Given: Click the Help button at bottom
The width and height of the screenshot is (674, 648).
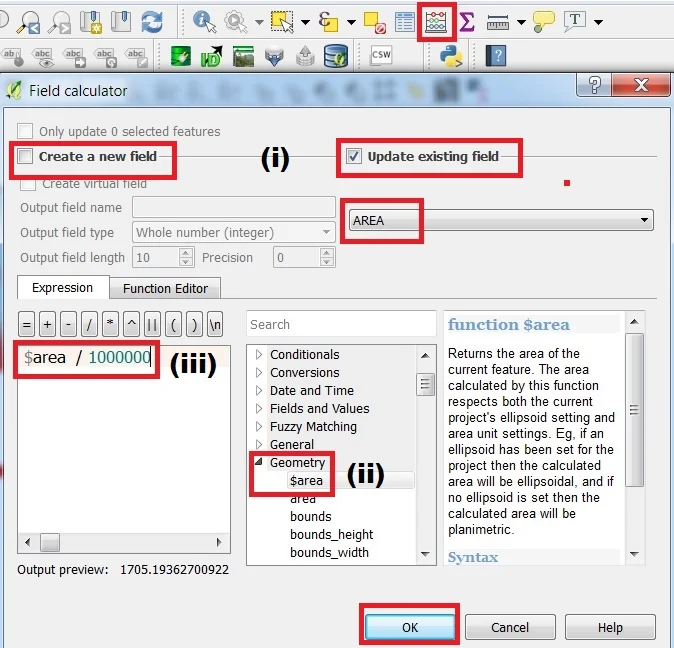Looking at the screenshot, I should (610, 627).
